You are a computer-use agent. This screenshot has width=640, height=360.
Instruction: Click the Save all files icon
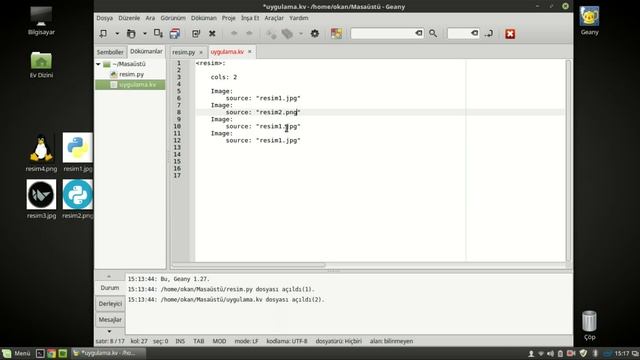[175, 34]
